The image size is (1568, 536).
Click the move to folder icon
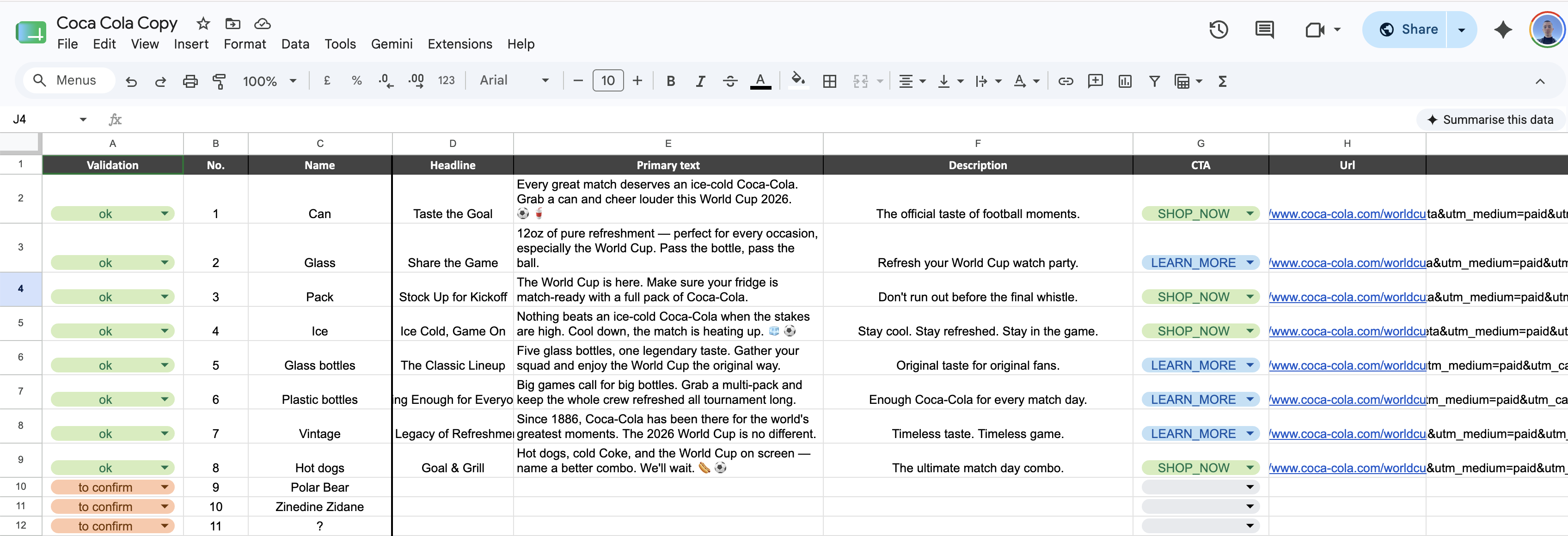(x=233, y=24)
